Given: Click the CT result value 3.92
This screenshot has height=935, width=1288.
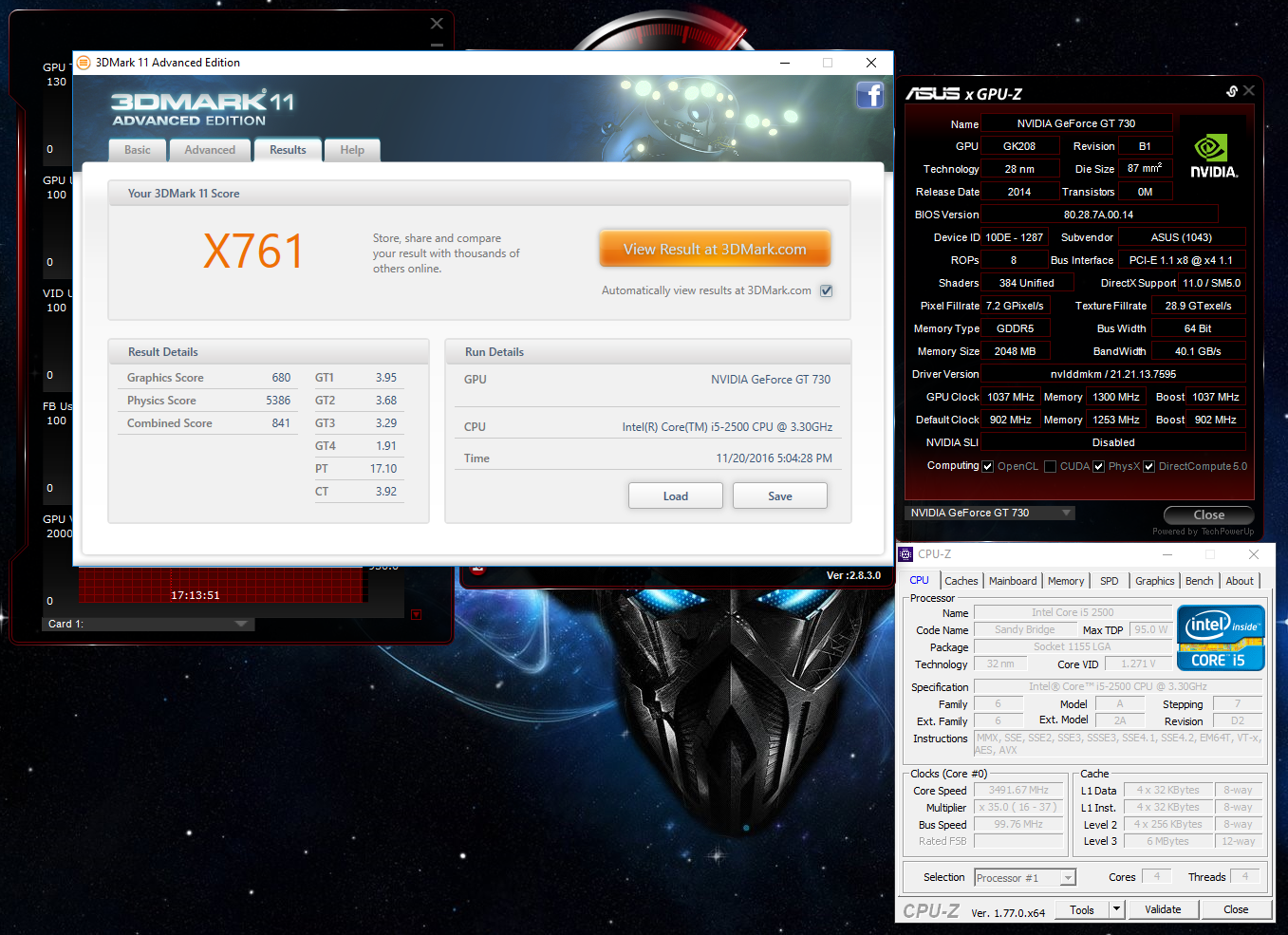Looking at the screenshot, I should [x=386, y=492].
